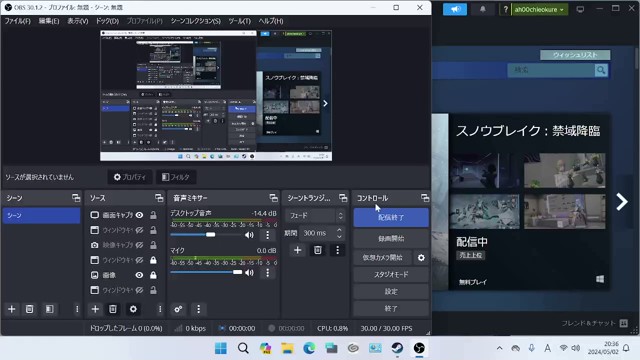Increase transition duration with the up arrow
Screen dimensions: 640x360
click(339, 230)
